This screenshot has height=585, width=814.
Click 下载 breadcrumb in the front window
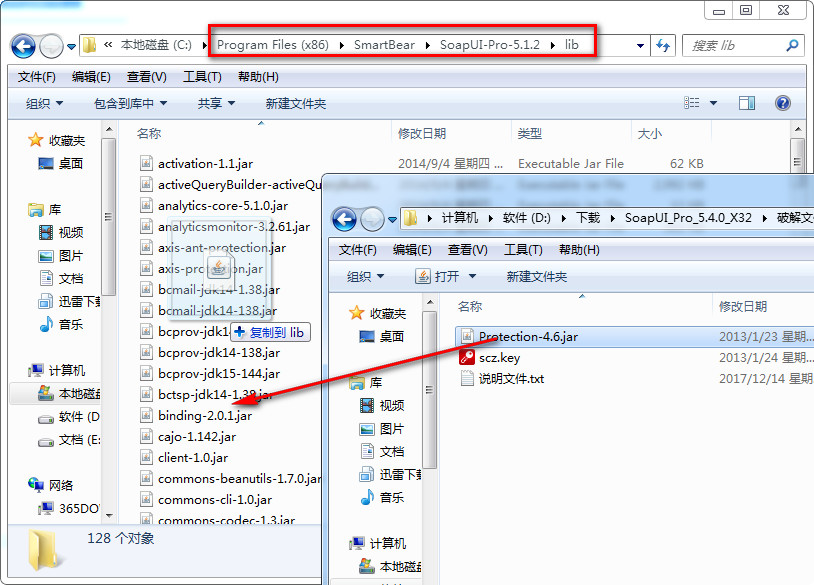588,217
